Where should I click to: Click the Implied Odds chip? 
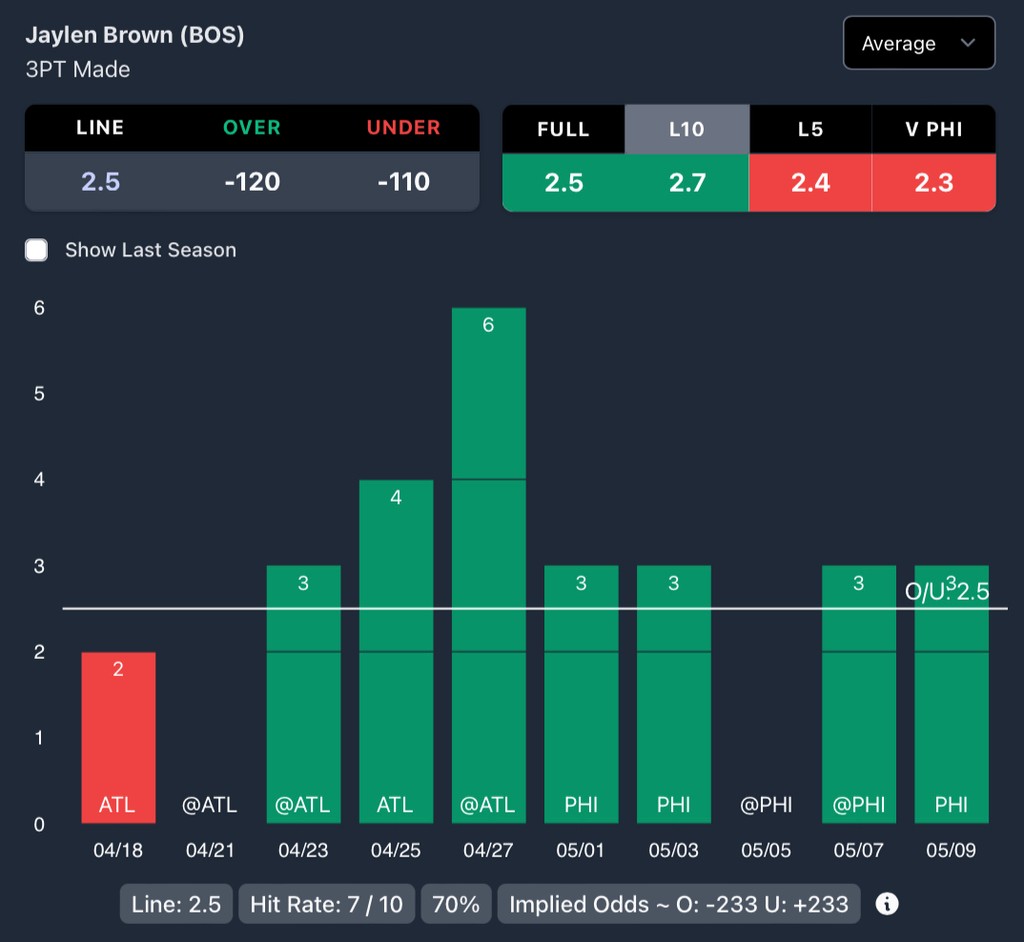coord(679,904)
